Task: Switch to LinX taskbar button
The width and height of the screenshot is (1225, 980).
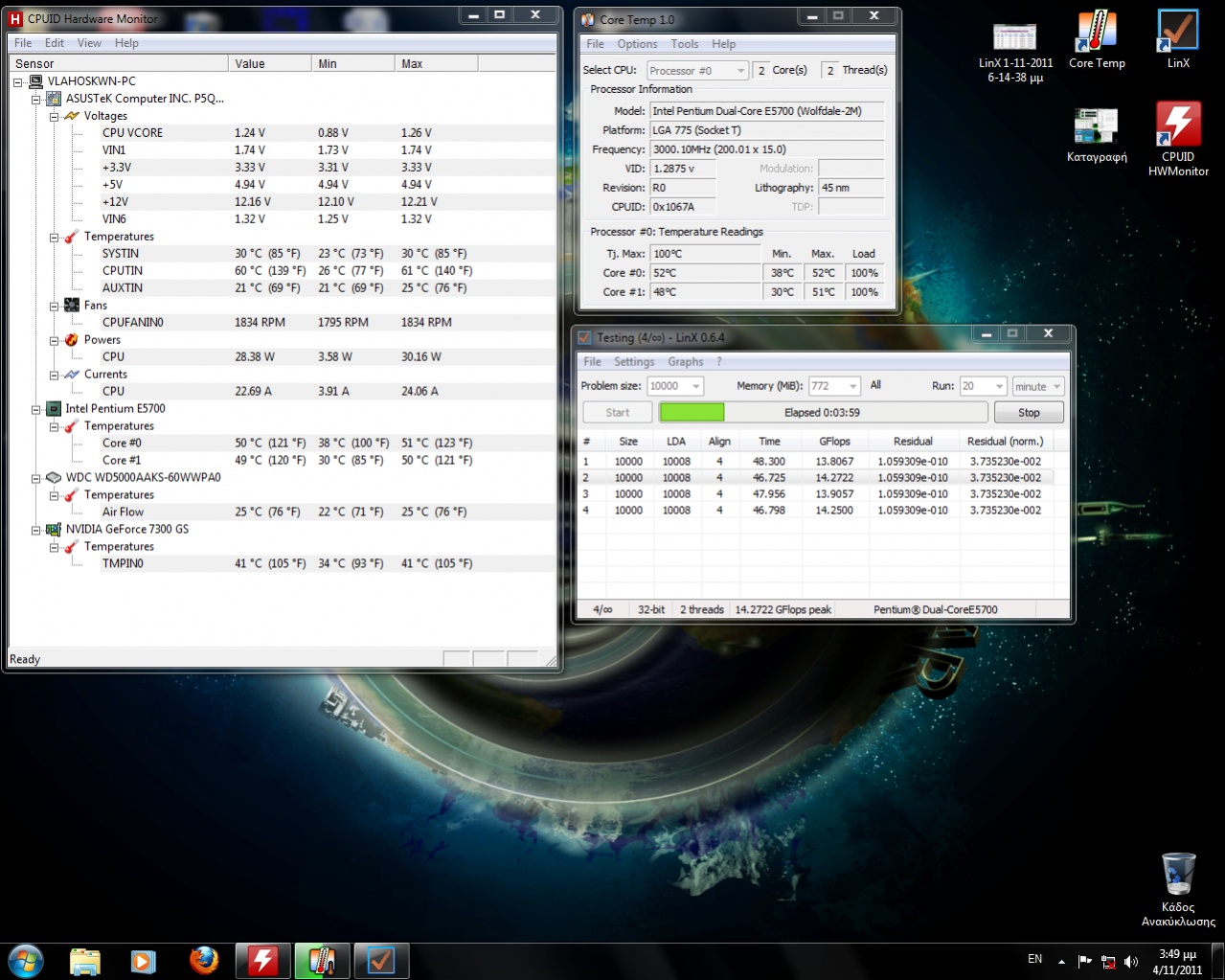Action: coord(381,961)
